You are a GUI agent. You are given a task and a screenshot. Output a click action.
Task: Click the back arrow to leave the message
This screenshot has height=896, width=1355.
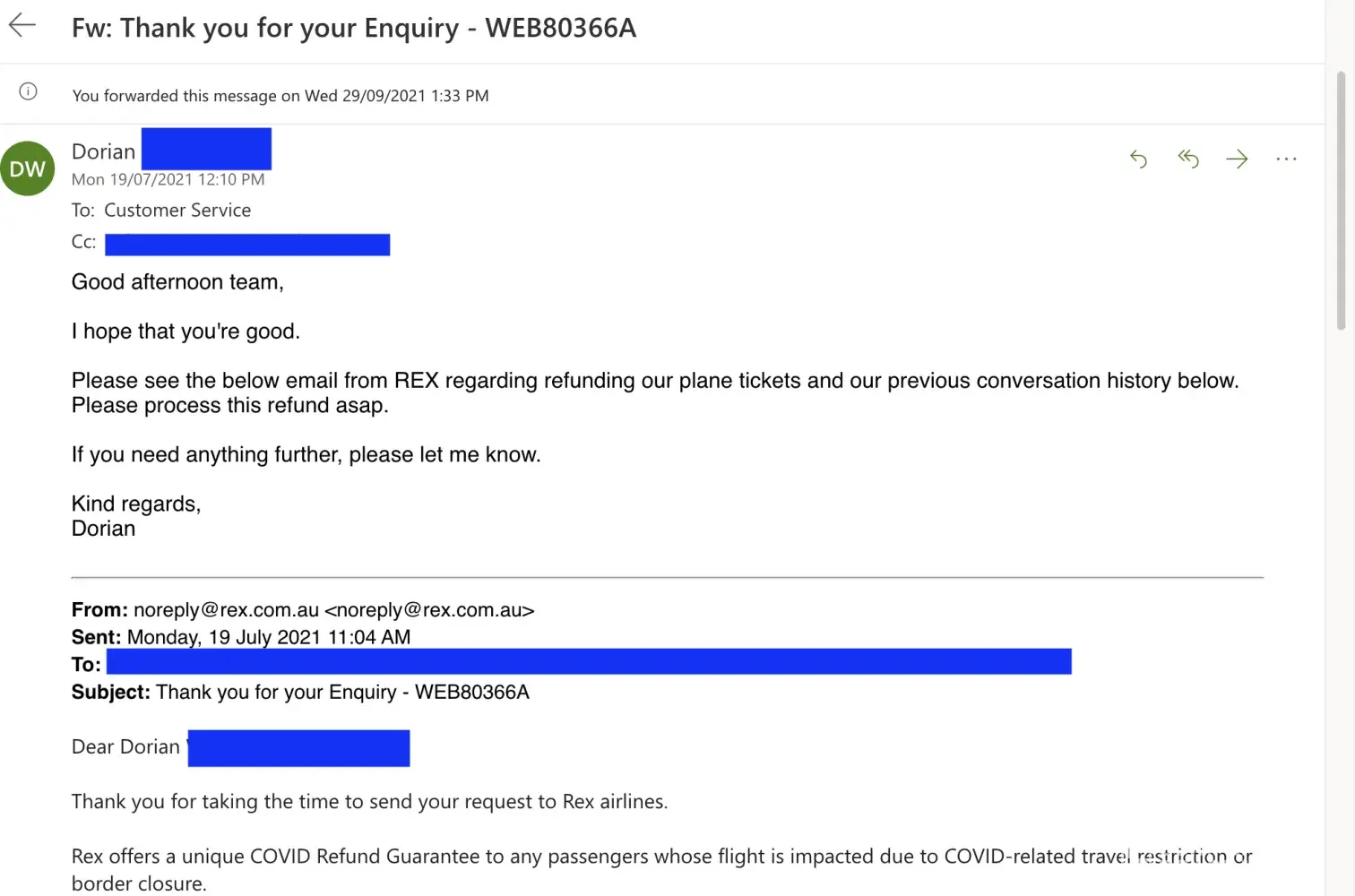22,26
